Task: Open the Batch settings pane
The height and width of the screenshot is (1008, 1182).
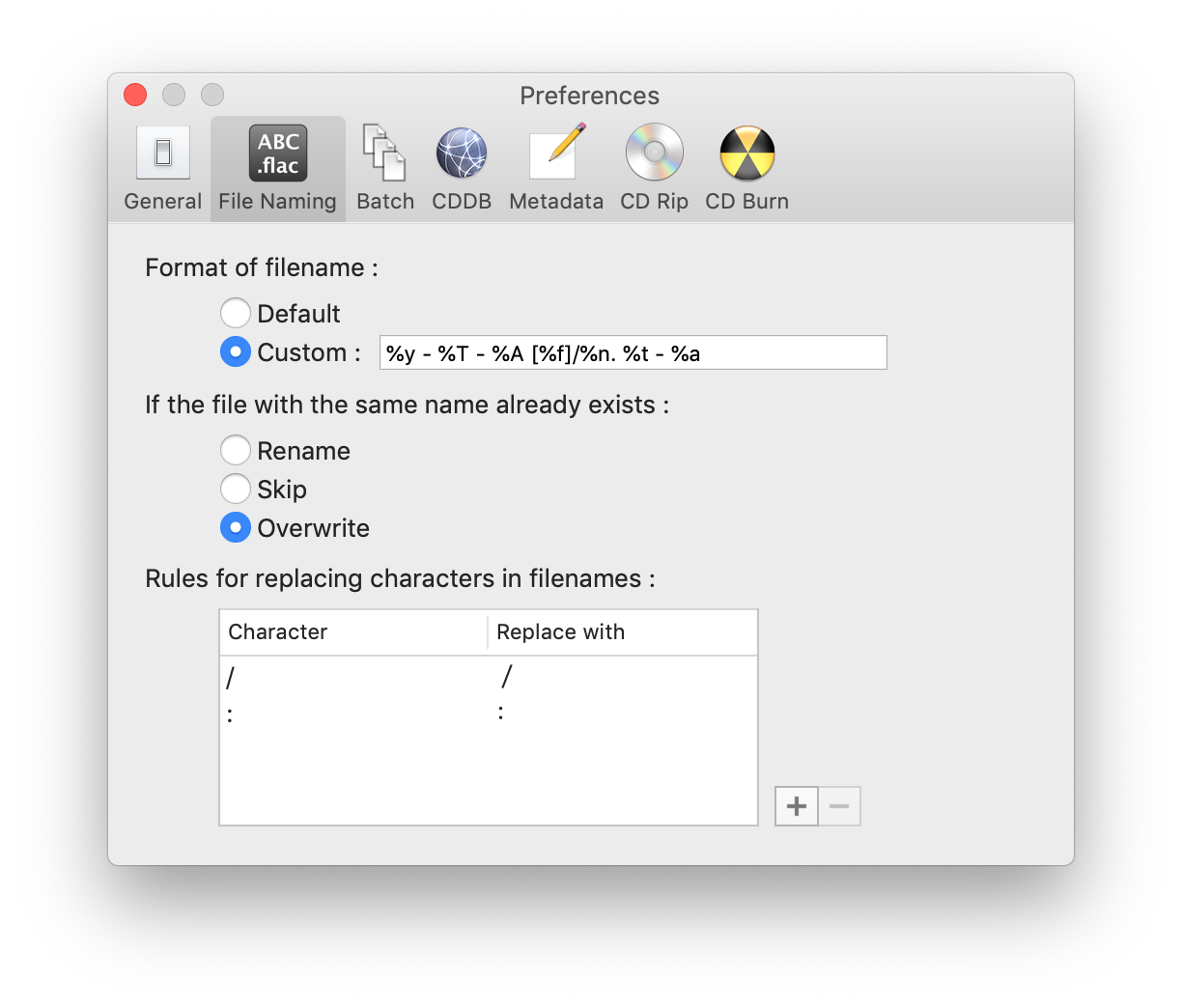Action: tap(384, 164)
